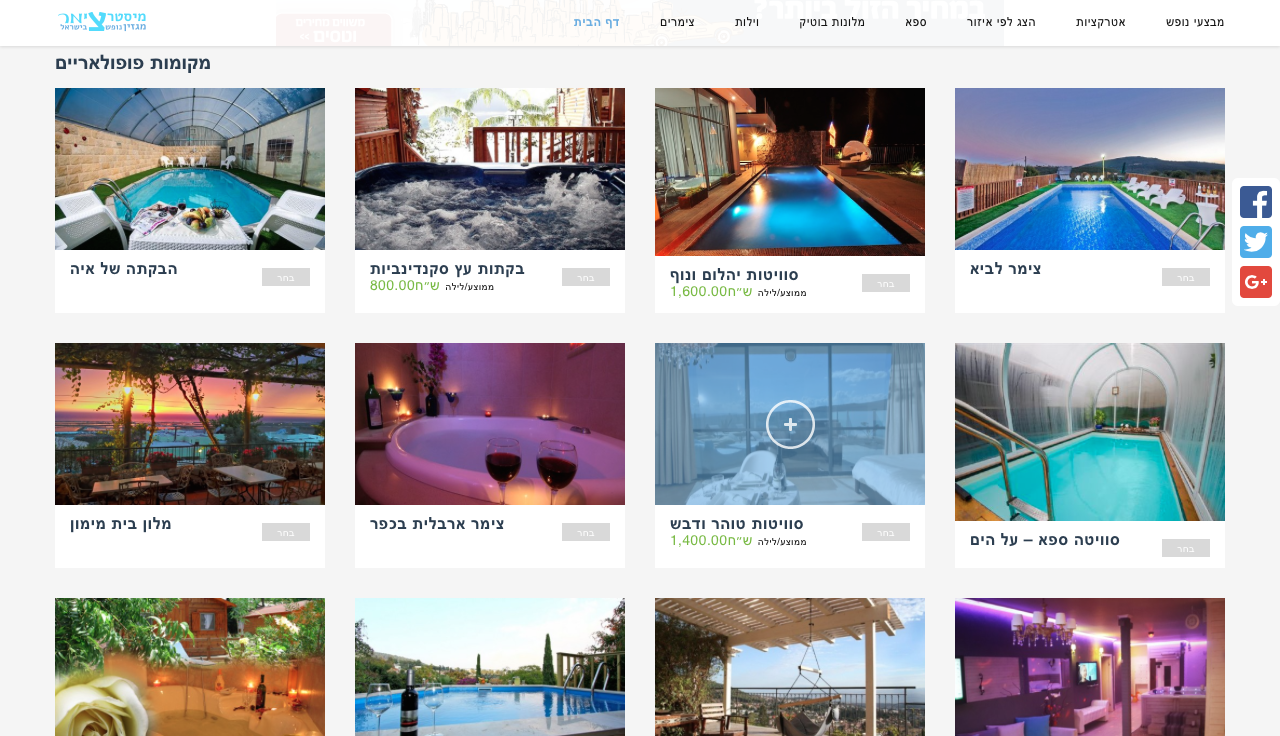This screenshot has width=1280, height=736.
Task: Share page via Google Plus icon
Action: click(1256, 282)
